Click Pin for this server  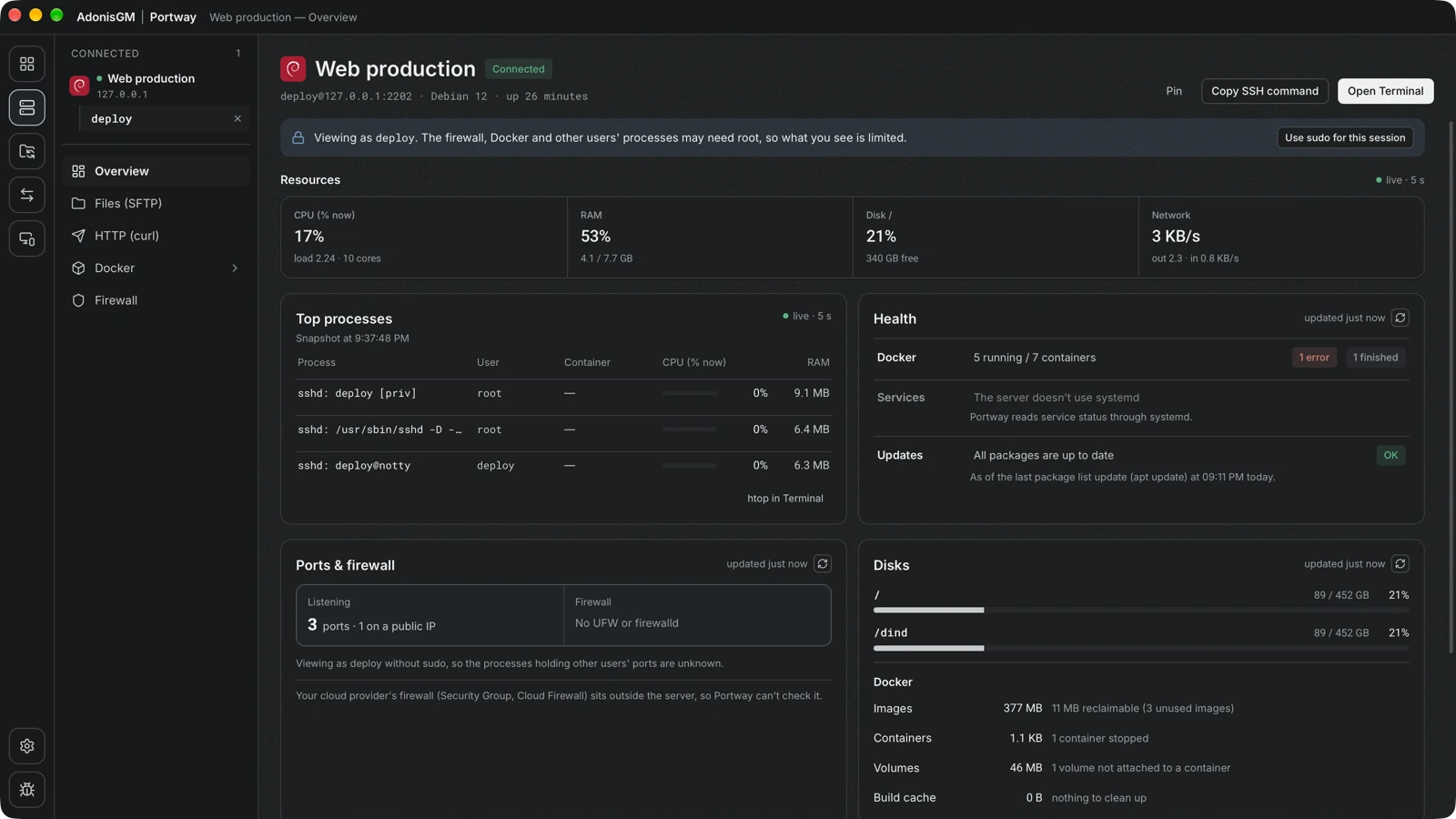tap(1174, 91)
